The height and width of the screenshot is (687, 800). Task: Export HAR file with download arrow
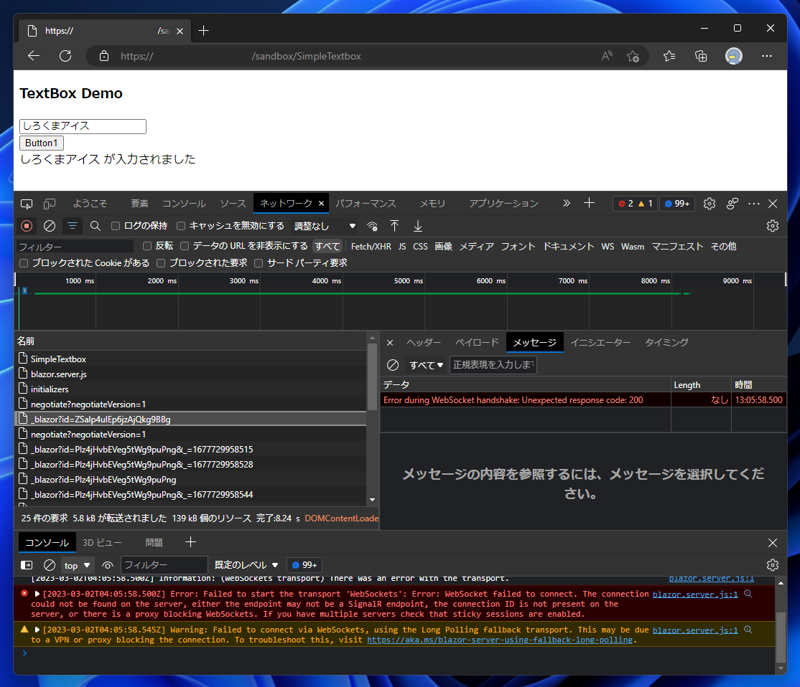(x=417, y=226)
